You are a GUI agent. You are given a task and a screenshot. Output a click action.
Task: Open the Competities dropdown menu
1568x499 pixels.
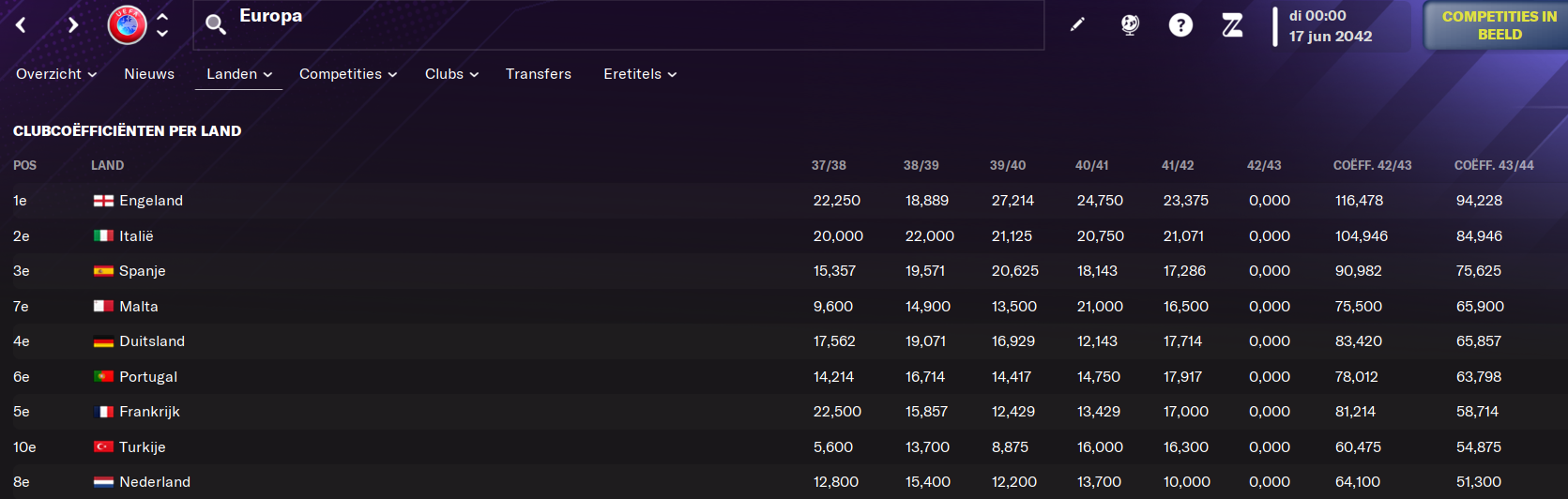[348, 74]
